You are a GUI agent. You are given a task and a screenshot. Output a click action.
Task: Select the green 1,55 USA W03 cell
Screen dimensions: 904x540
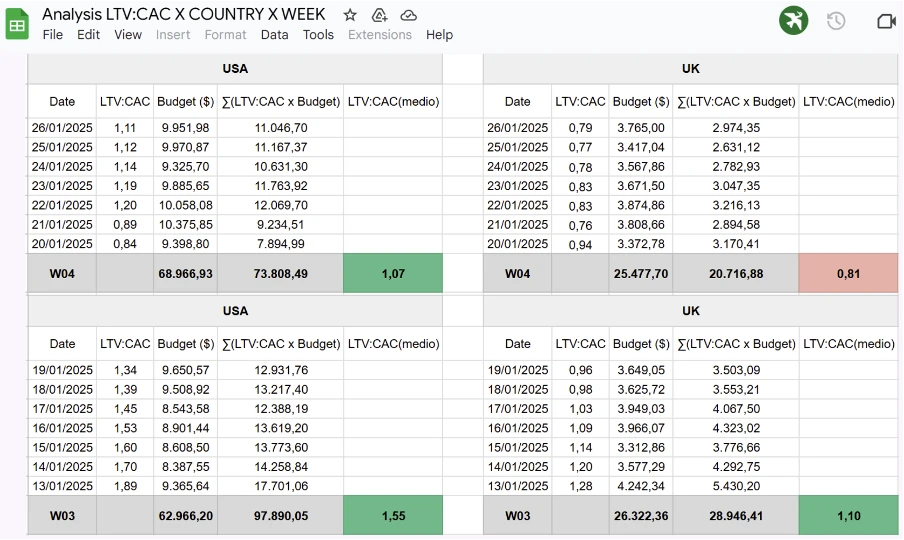393,515
